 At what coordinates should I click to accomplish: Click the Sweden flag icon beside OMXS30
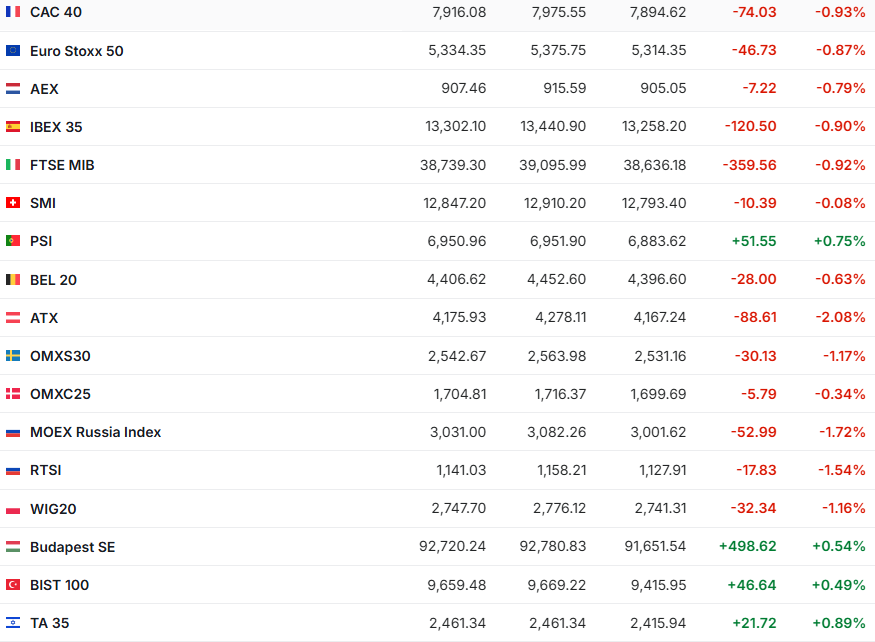(x=13, y=356)
